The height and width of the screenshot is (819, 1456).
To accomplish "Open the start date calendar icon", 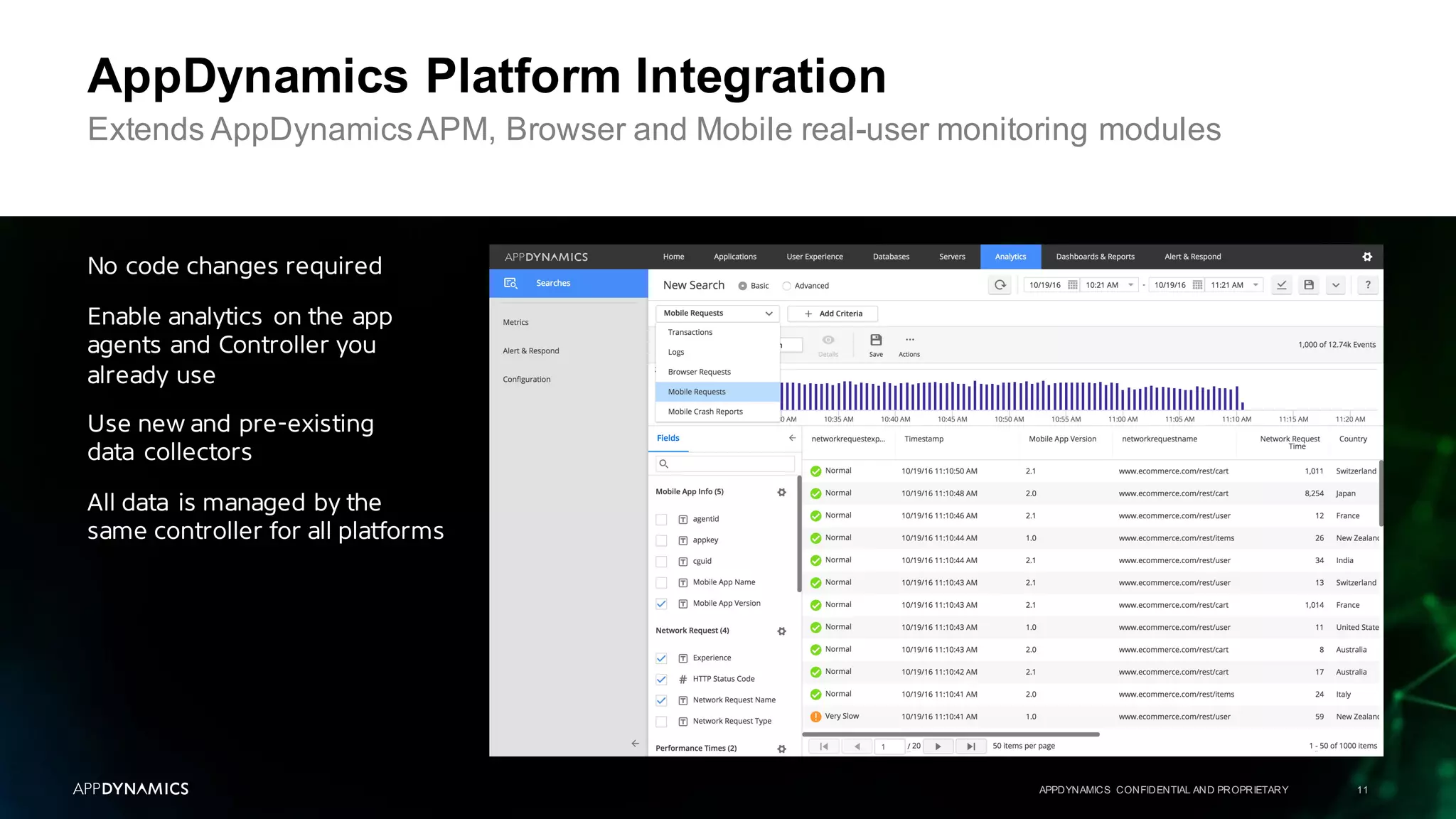I will point(1073,285).
